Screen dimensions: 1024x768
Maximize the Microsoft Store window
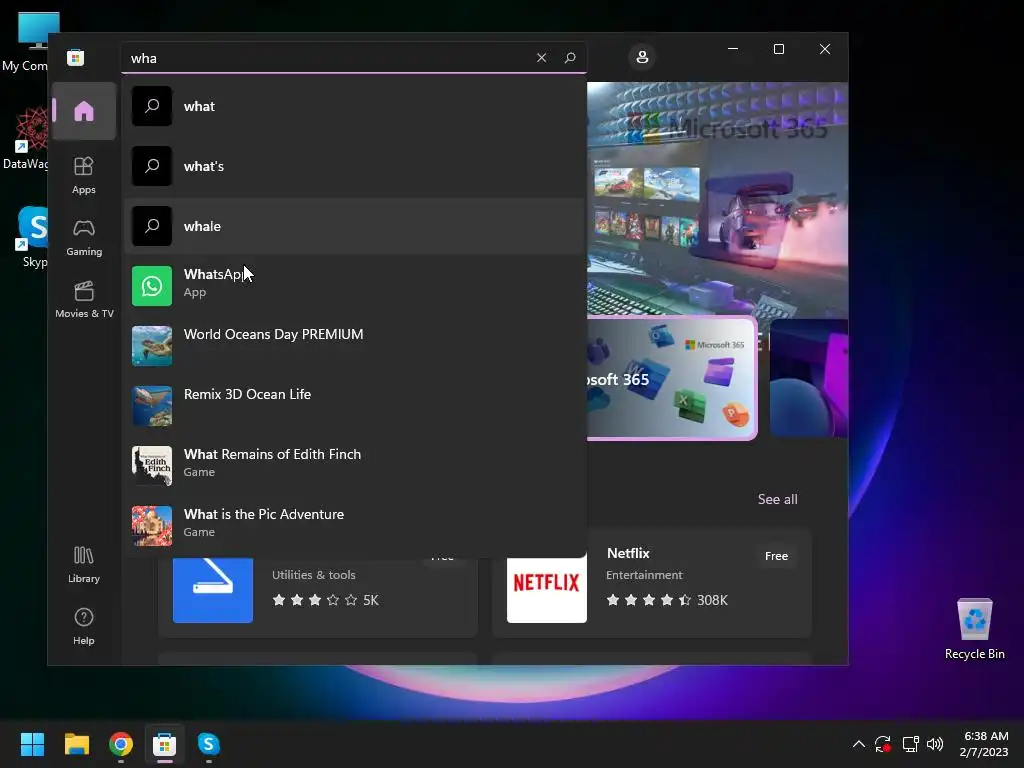tap(778, 49)
